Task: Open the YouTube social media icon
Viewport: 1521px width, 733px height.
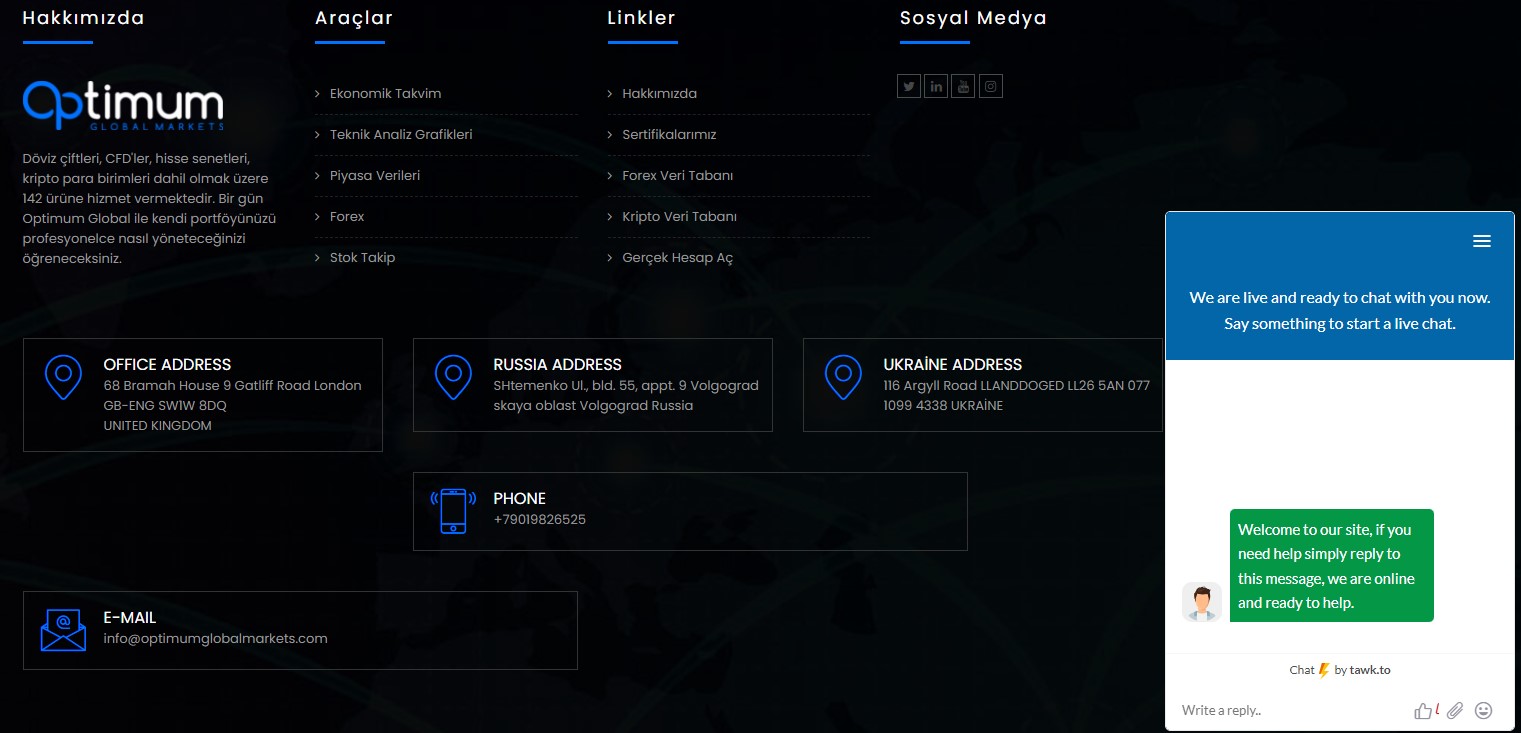Action: 963,86
